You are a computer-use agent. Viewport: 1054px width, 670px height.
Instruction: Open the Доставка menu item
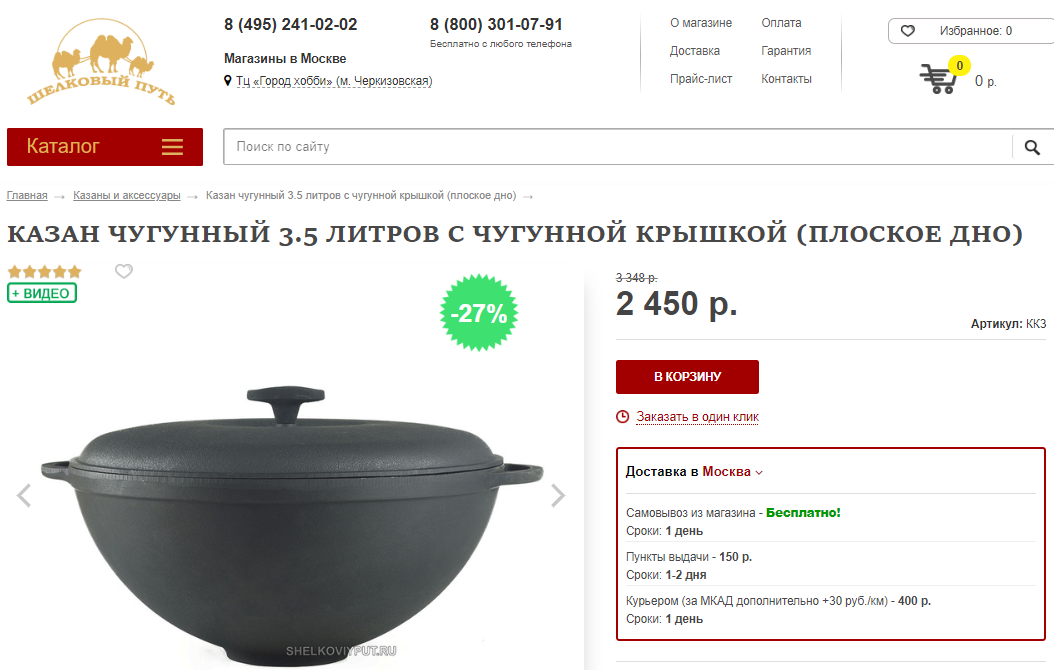click(694, 51)
